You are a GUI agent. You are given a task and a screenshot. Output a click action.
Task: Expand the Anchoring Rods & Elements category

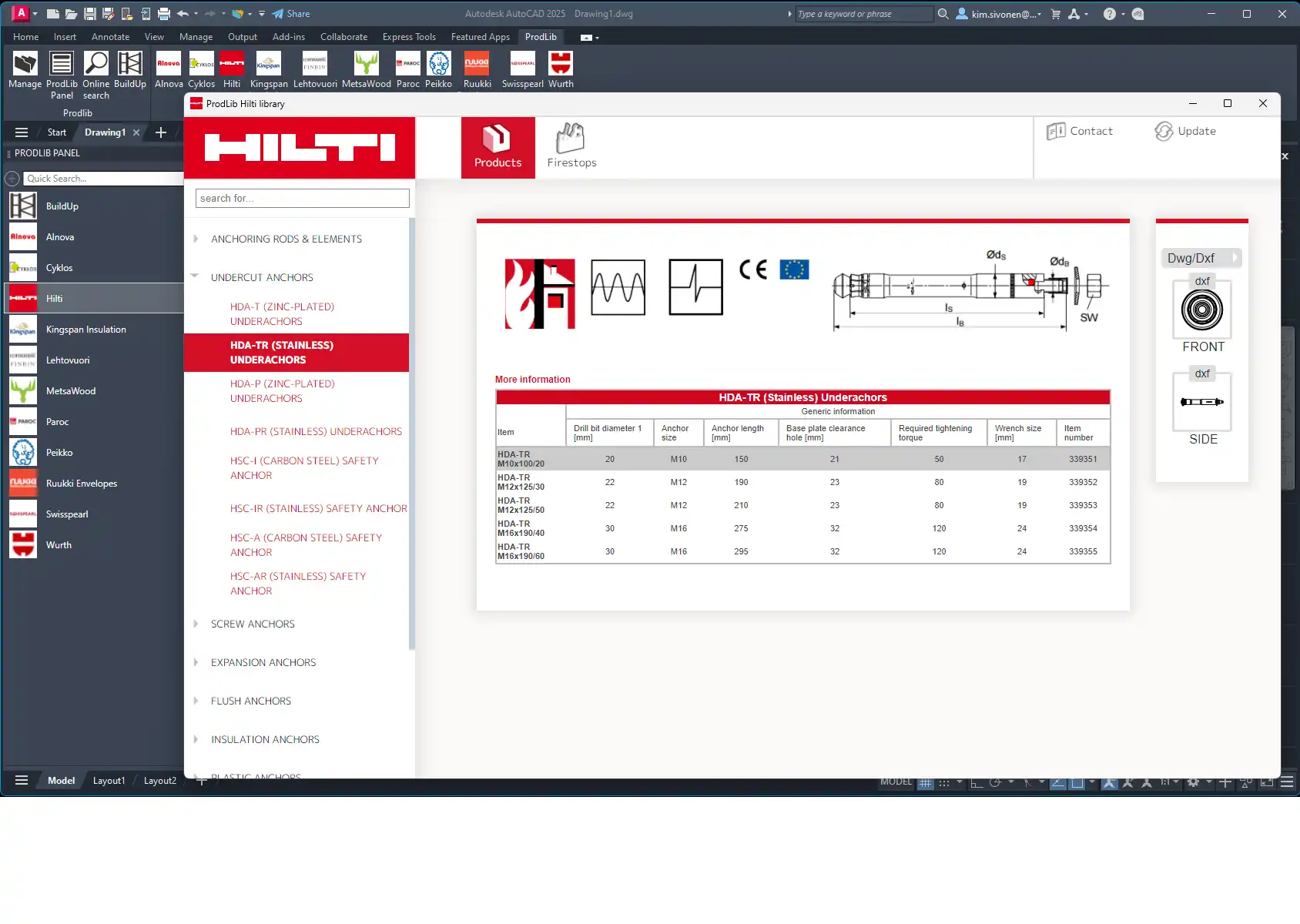[x=286, y=239]
